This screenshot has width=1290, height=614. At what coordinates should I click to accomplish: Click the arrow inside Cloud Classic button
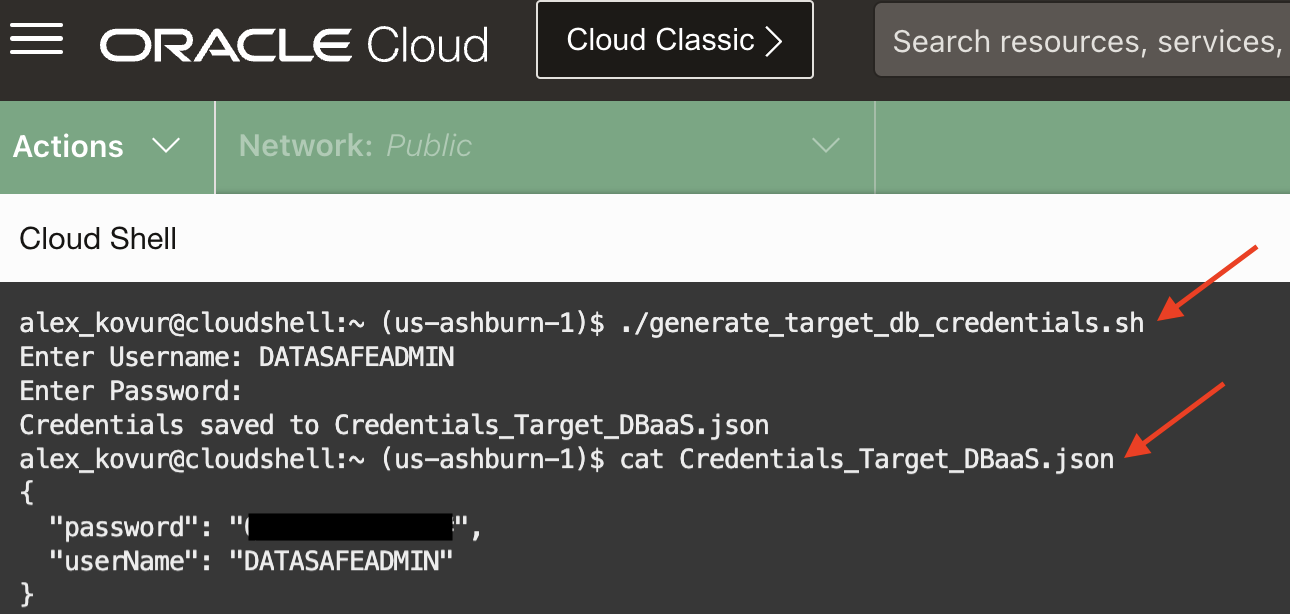pos(773,41)
